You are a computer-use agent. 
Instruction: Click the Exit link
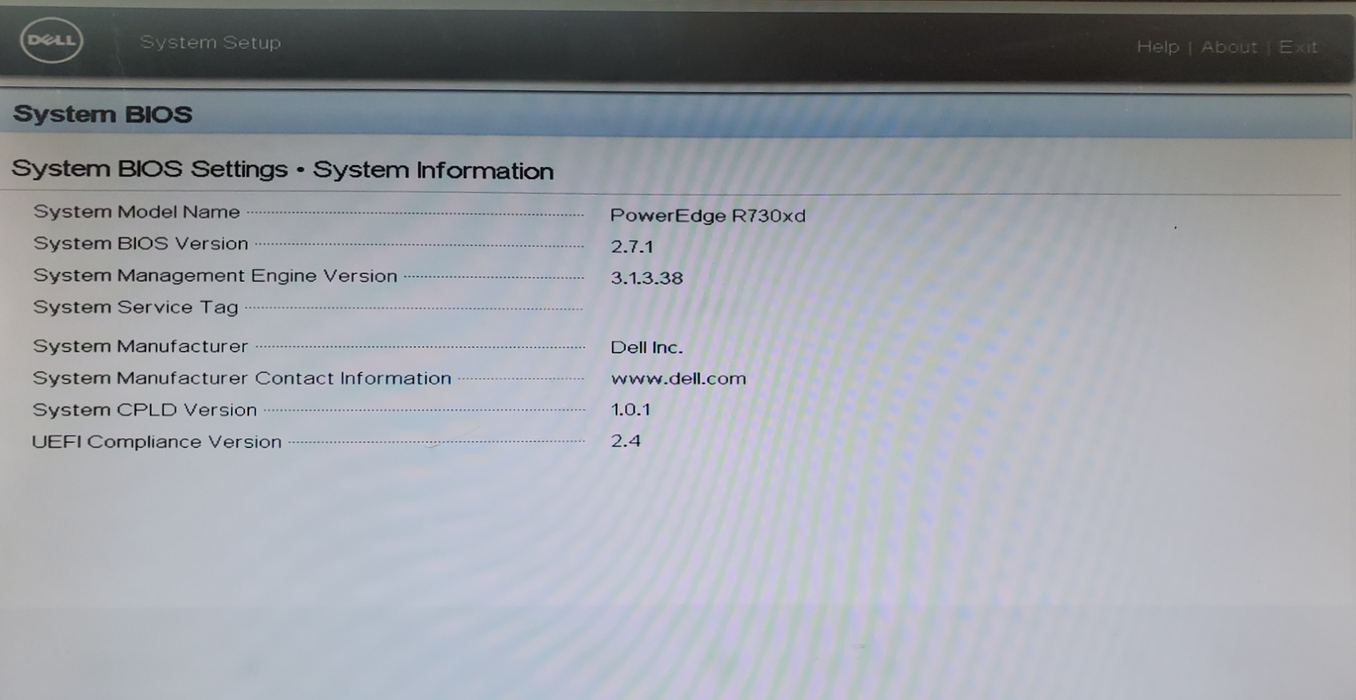pos(1298,47)
